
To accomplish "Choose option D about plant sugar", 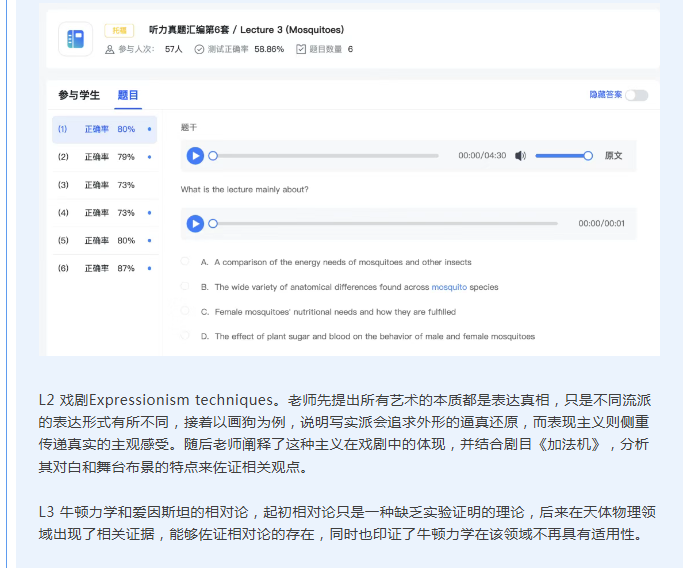I will click(x=185, y=337).
